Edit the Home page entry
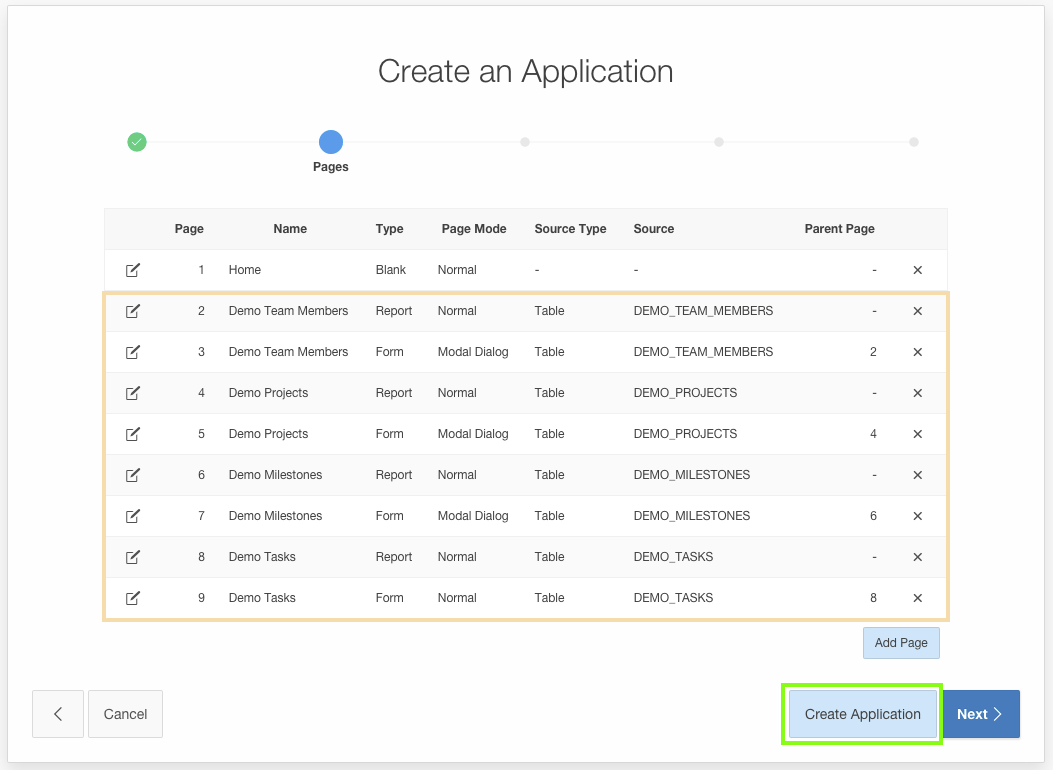This screenshot has height=770, width=1053. (133, 269)
